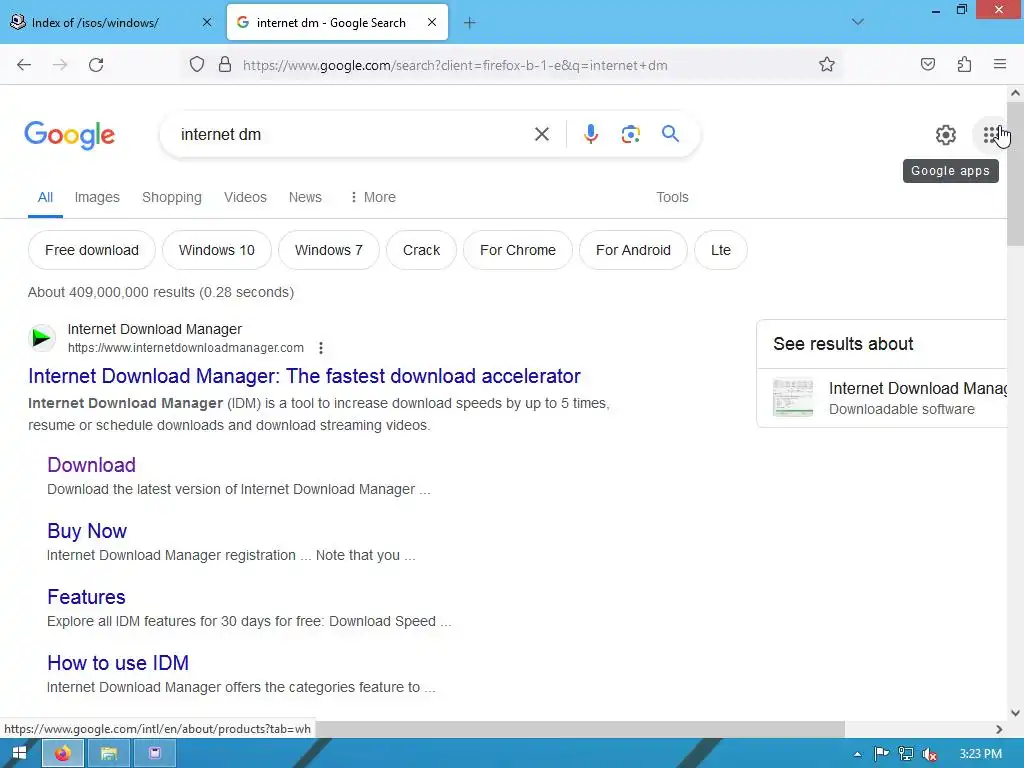The image size is (1024, 768).
Task: Close the internet dm Google Search tab
Action: (x=432, y=22)
